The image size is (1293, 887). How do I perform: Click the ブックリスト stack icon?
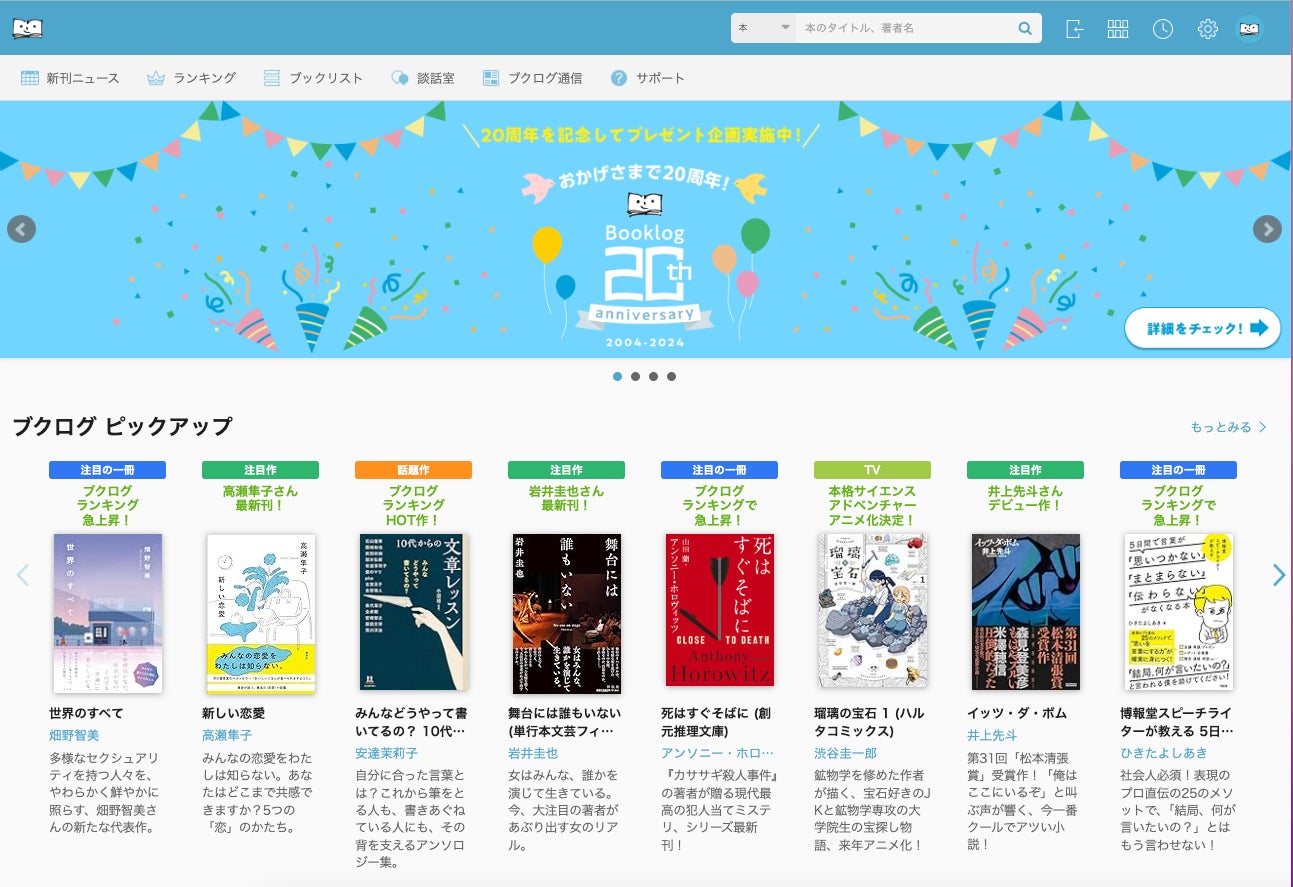(x=272, y=78)
